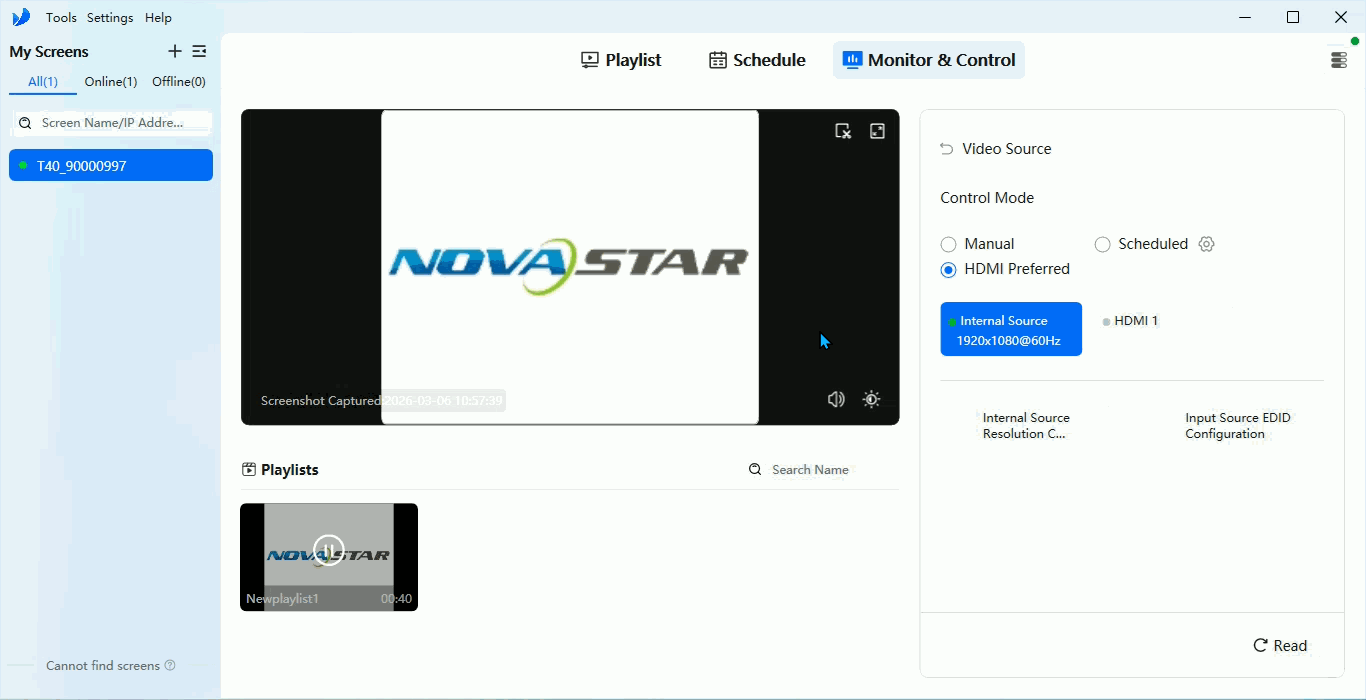Show the Offline(0) screens filter
The height and width of the screenshot is (700, 1366).
(x=179, y=82)
